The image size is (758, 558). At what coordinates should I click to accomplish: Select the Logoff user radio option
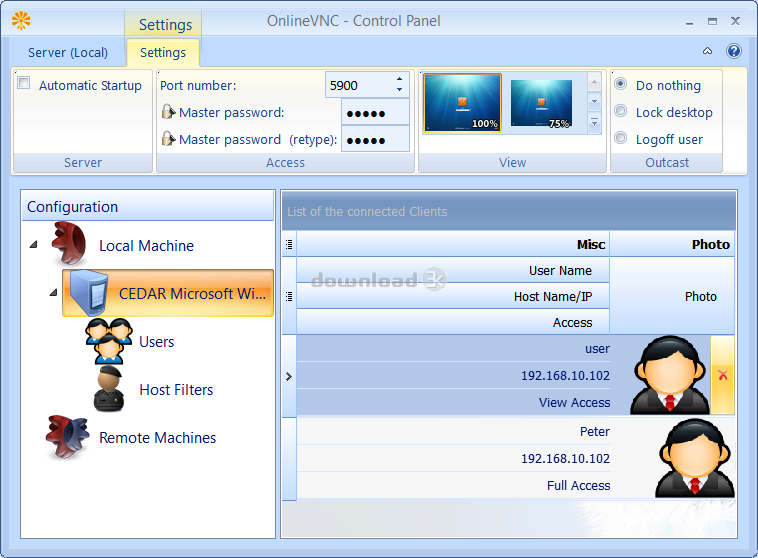[x=621, y=138]
